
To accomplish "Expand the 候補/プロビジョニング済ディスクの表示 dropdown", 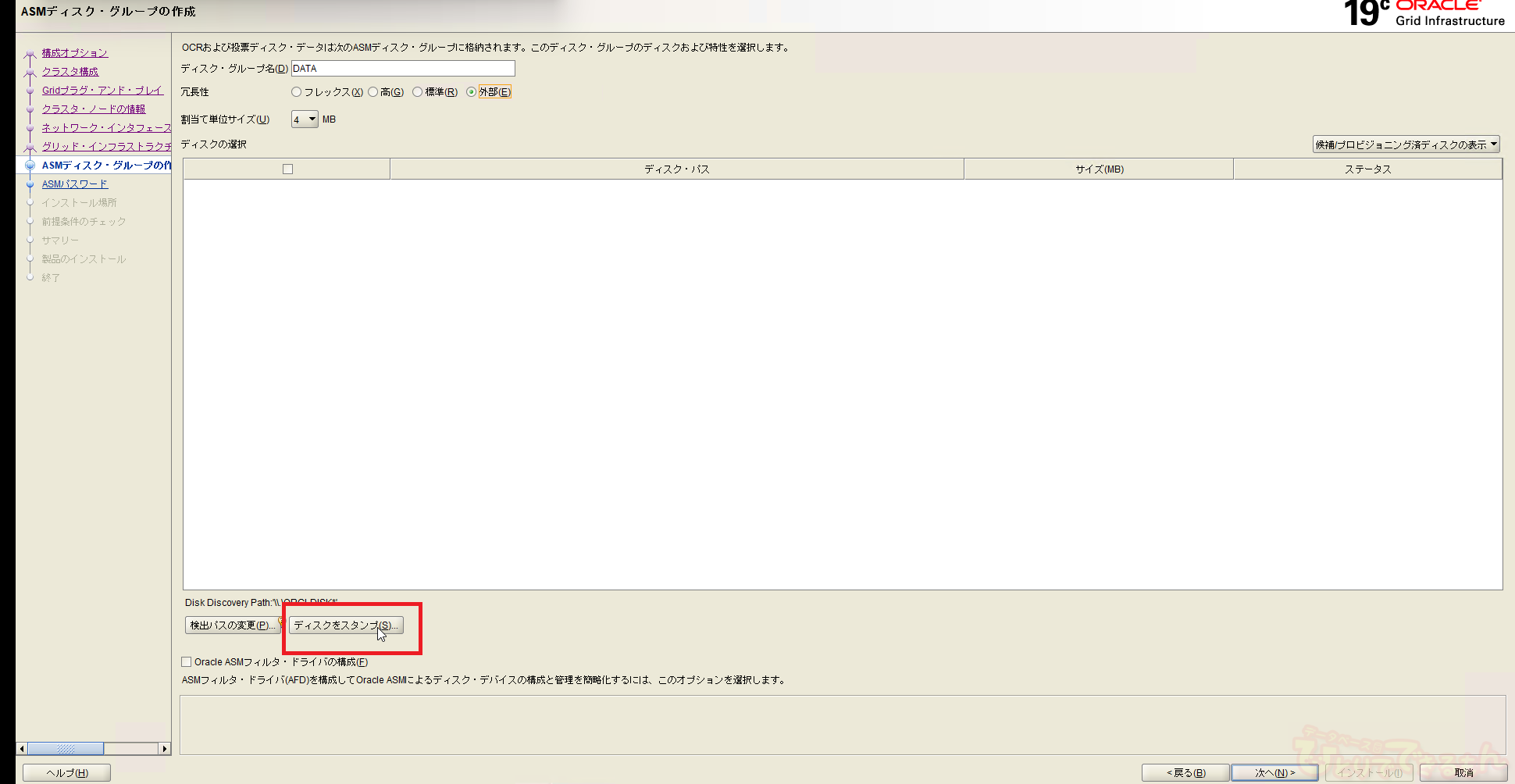I will (x=1406, y=144).
